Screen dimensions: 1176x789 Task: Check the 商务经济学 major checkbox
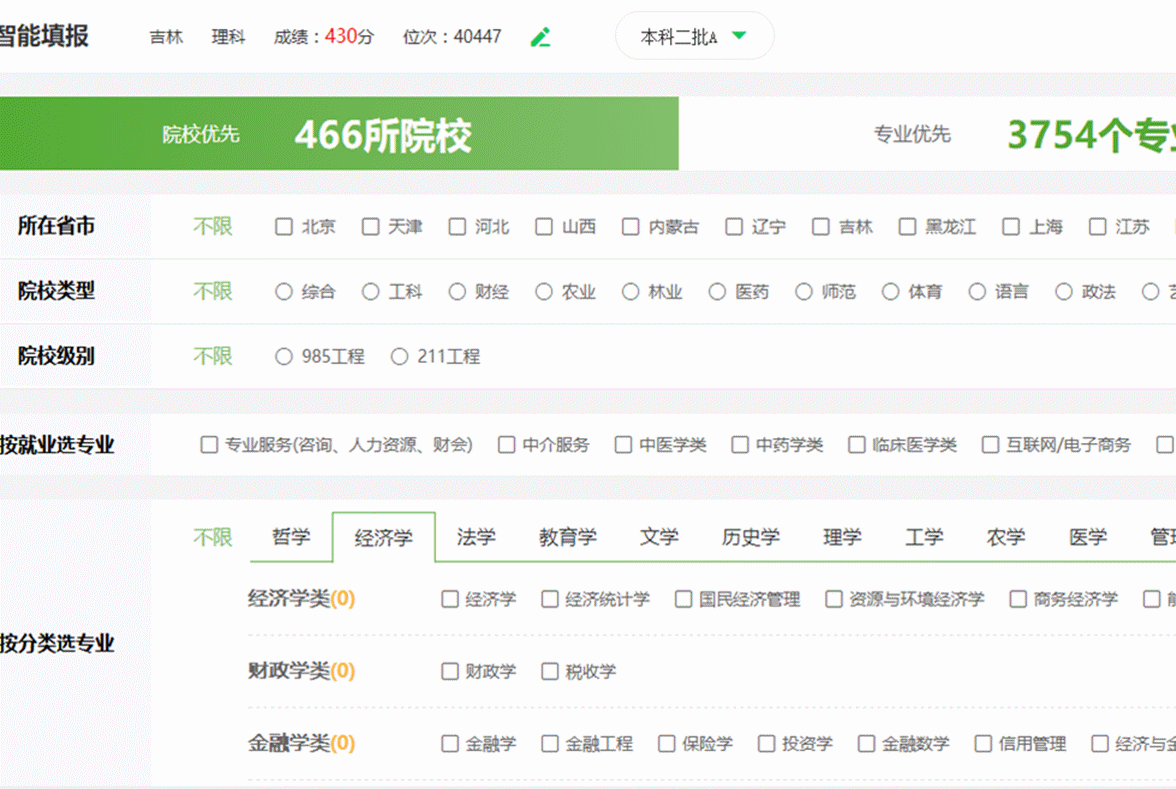click(1018, 599)
